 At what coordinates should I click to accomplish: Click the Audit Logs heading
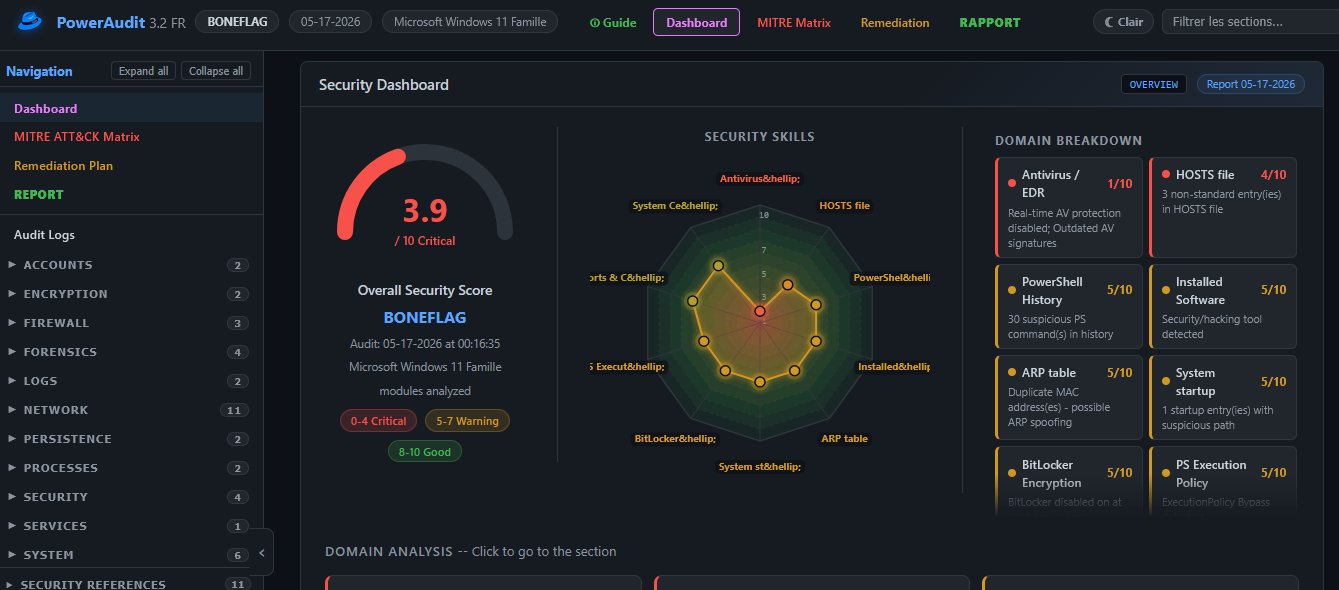(x=44, y=235)
